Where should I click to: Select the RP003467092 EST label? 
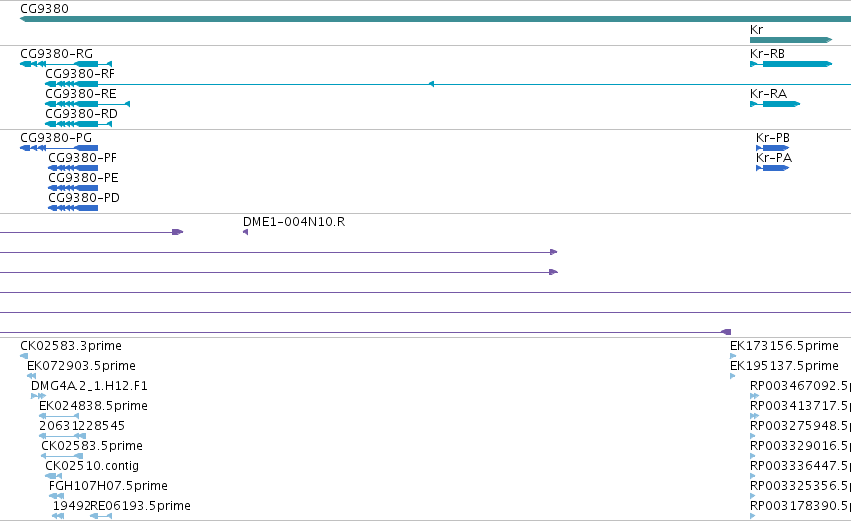(801, 386)
